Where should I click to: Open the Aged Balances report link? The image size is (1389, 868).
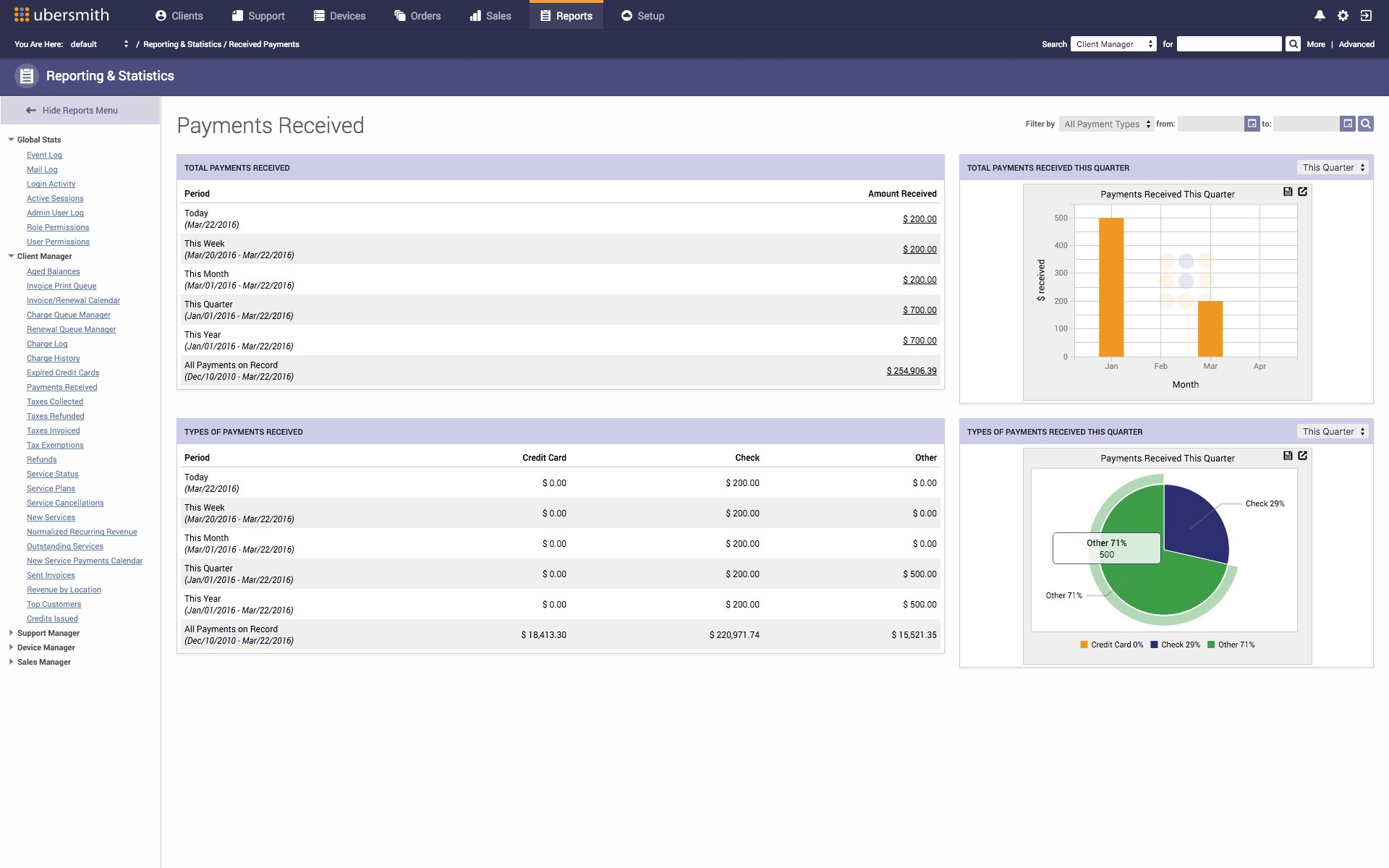54,271
